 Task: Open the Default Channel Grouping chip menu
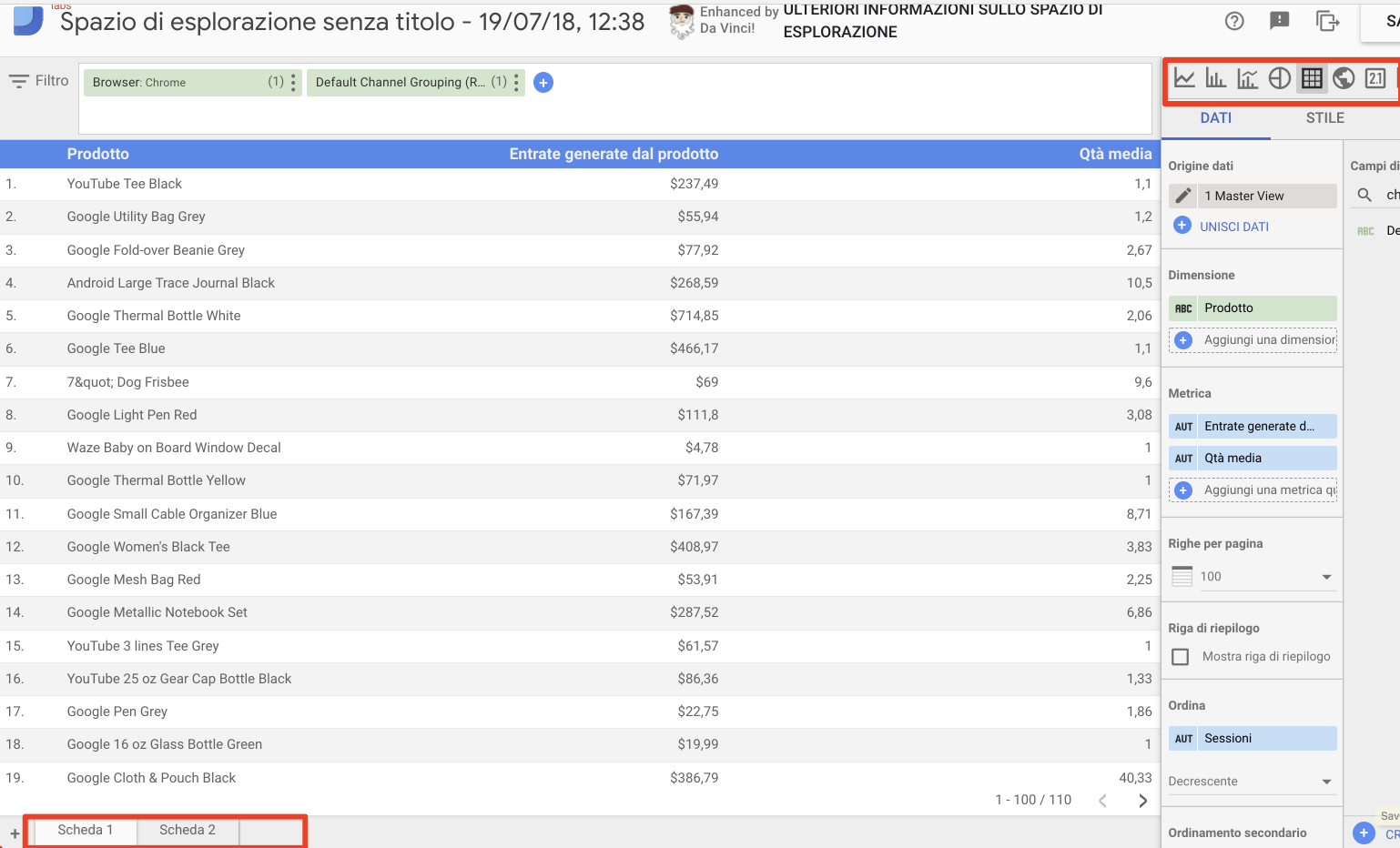click(x=516, y=82)
